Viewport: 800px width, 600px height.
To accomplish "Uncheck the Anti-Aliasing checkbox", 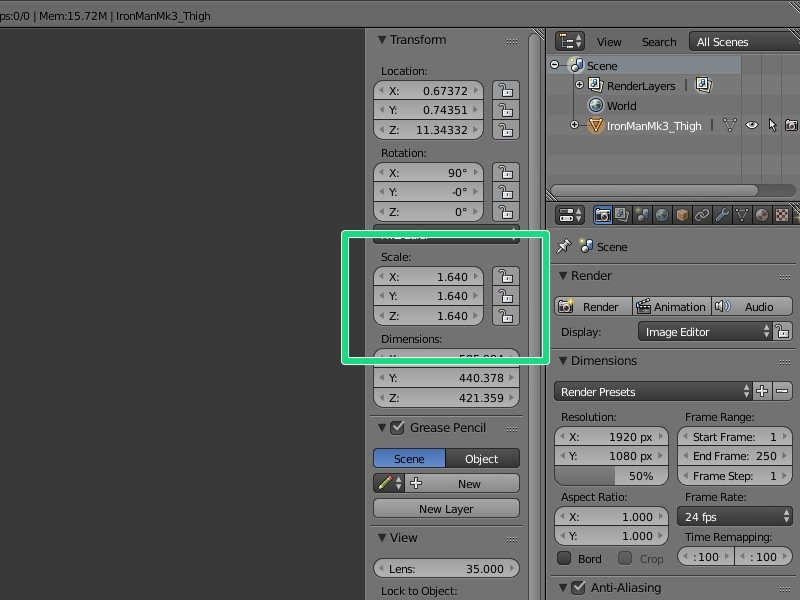I will (x=578, y=587).
